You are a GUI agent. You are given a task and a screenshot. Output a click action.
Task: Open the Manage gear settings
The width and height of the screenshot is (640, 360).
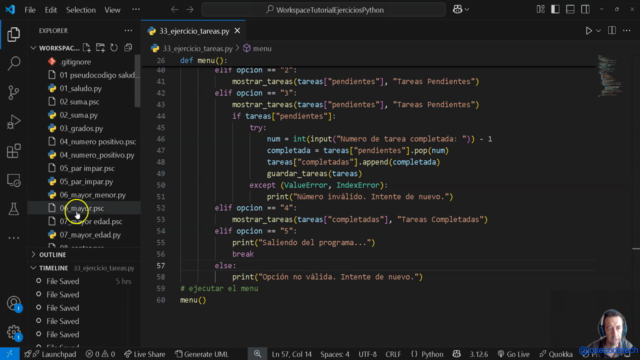click(13, 332)
